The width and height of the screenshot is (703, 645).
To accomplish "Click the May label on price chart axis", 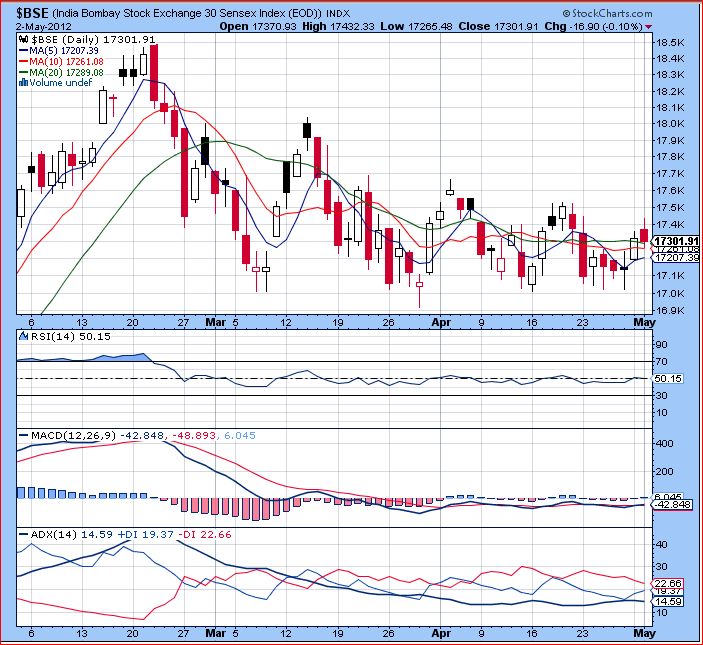I will click(644, 322).
